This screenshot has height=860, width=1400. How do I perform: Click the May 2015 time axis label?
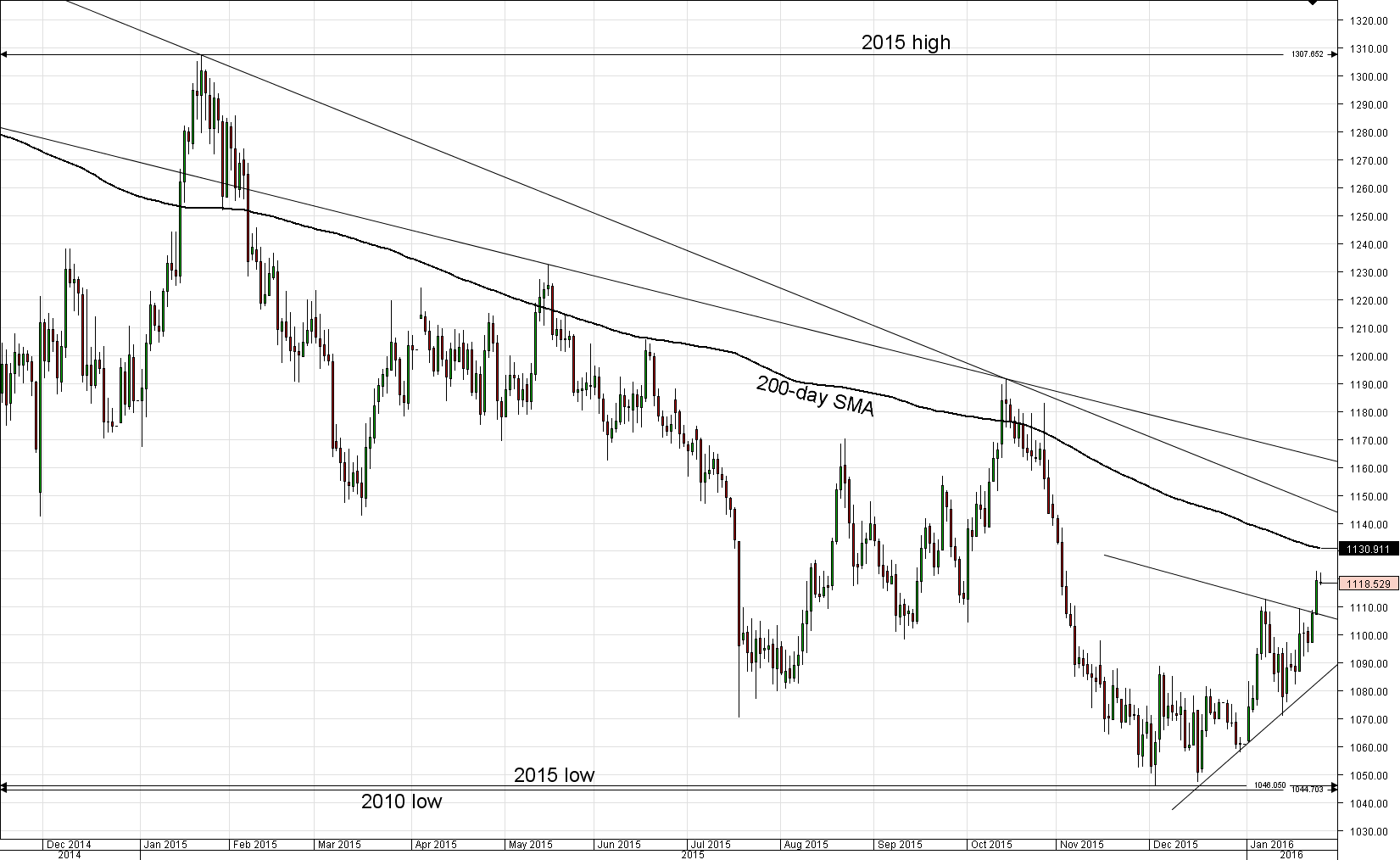pos(530,845)
